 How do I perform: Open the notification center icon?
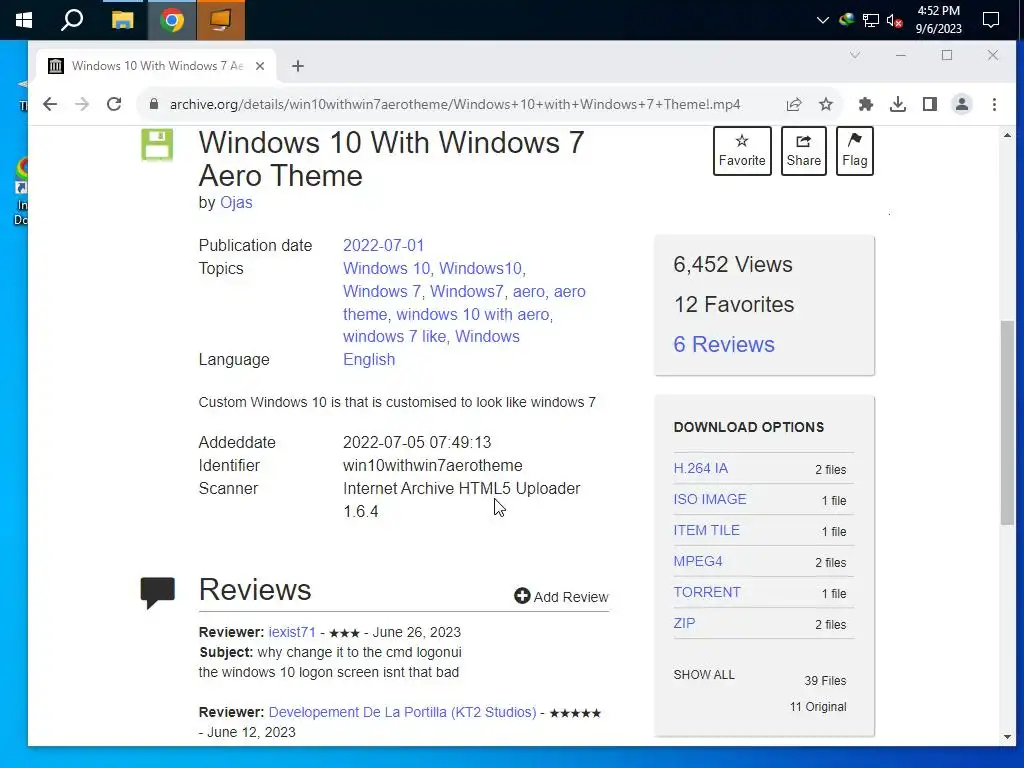coord(991,20)
